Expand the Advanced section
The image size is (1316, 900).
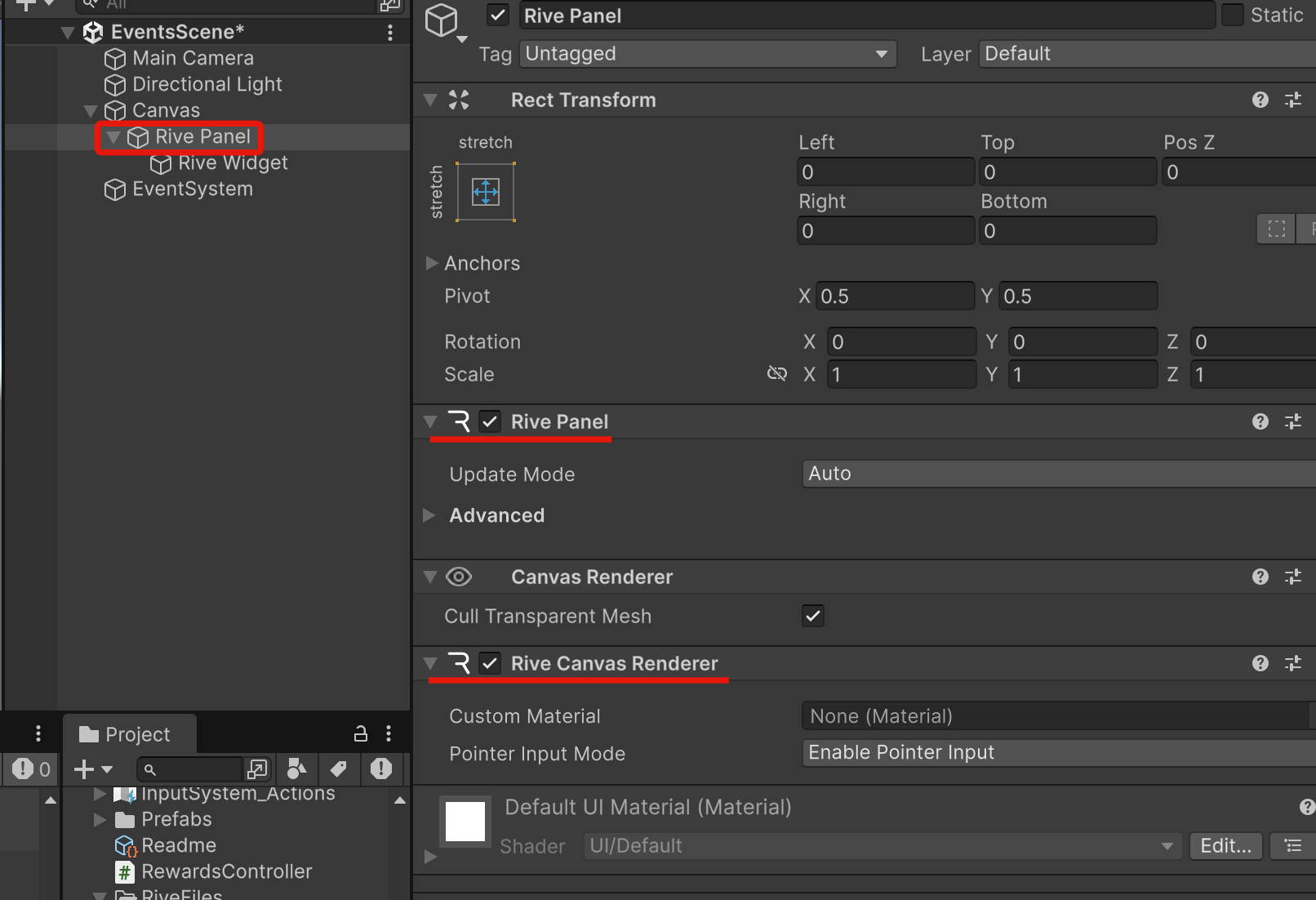(429, 515)
